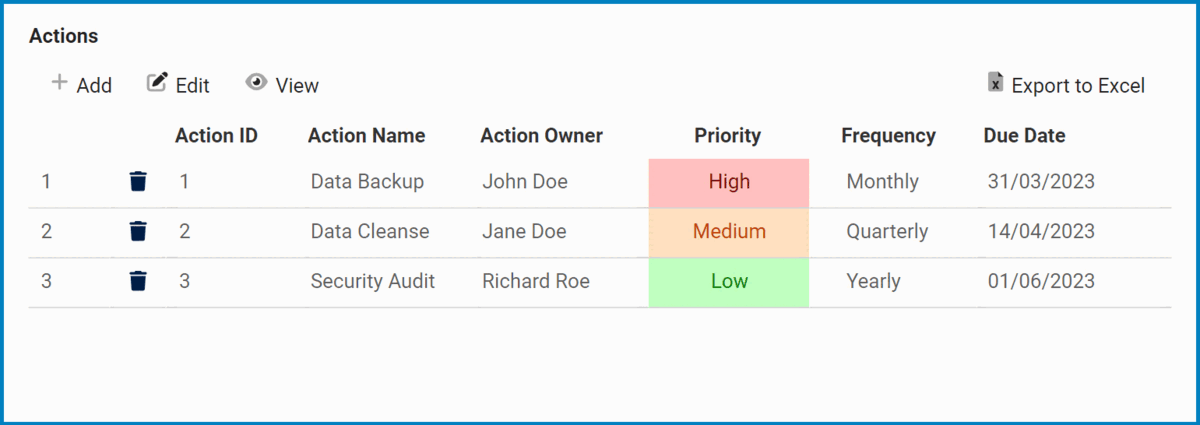Click the Add plus icon

59,83
